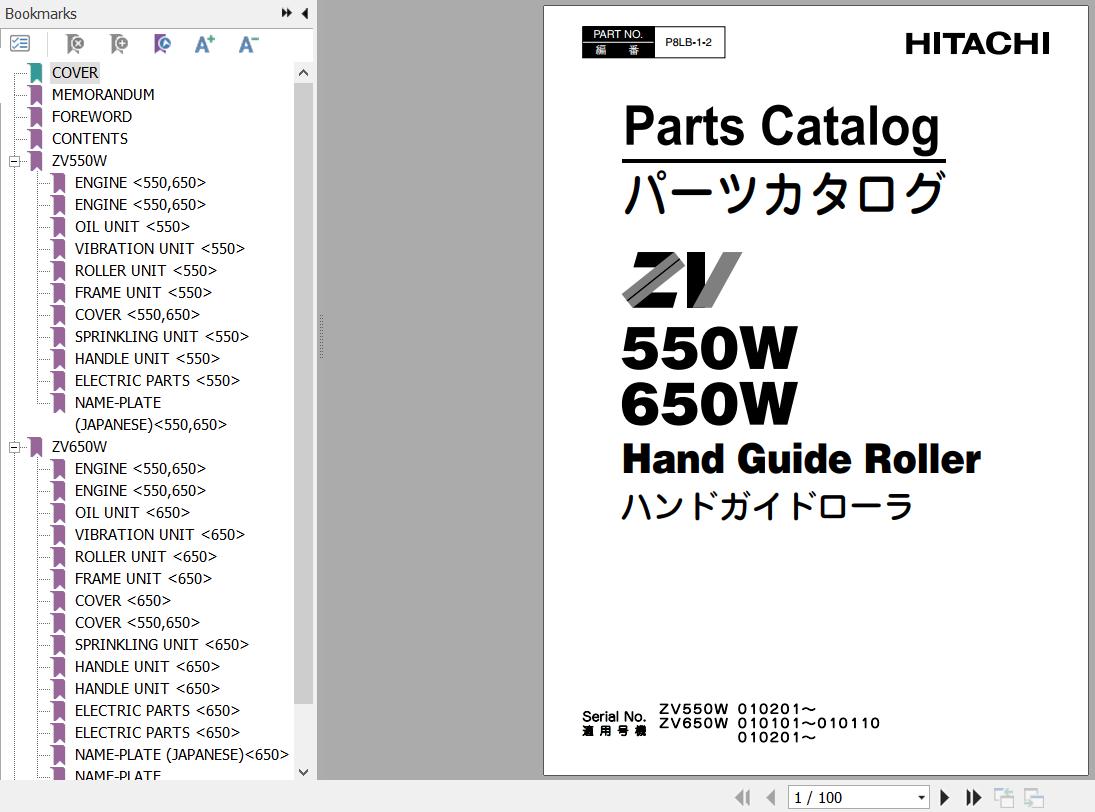Click the previous view icon in the page bar
The width and height of the screenshot is (1095, 812).
[1004, 797]
